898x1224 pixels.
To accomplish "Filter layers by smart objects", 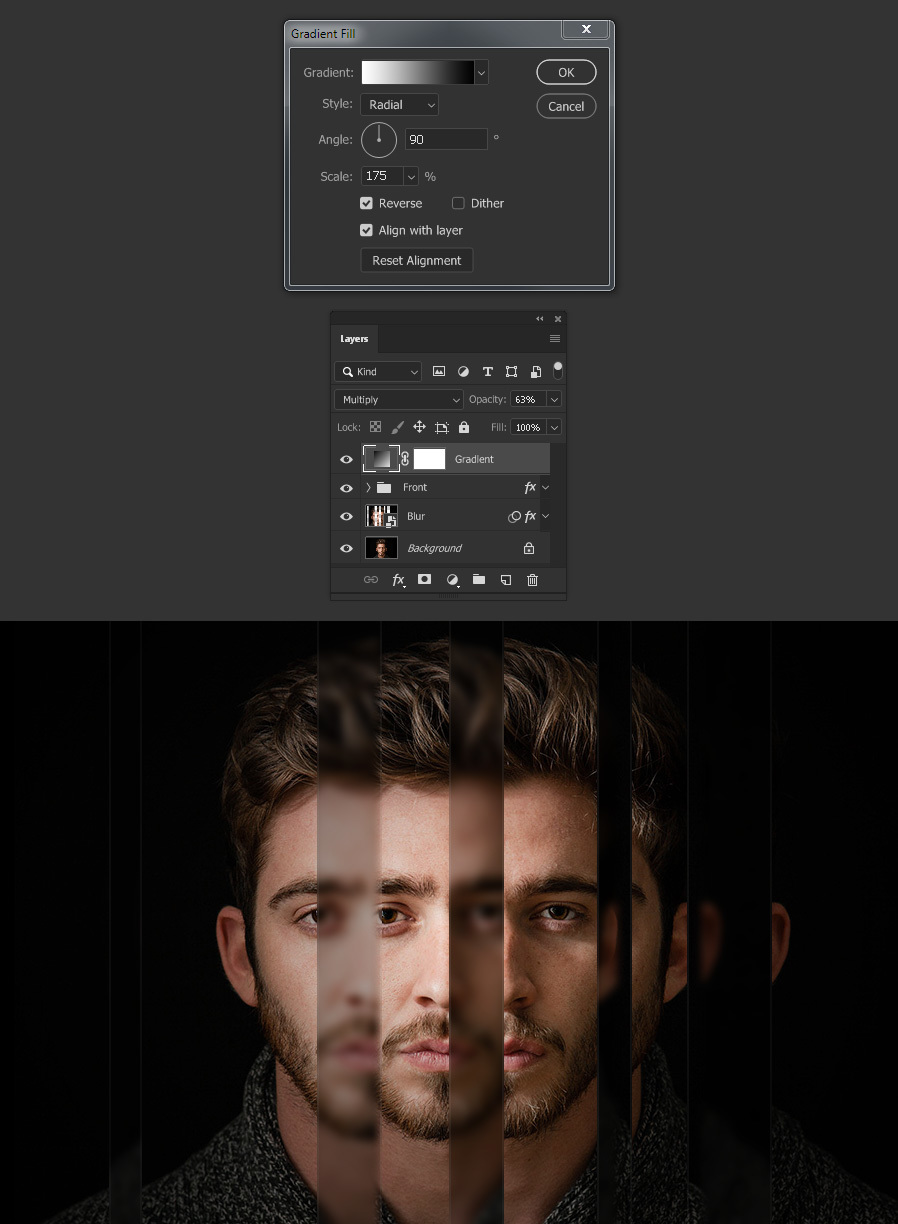I will [x=536, y=371].
